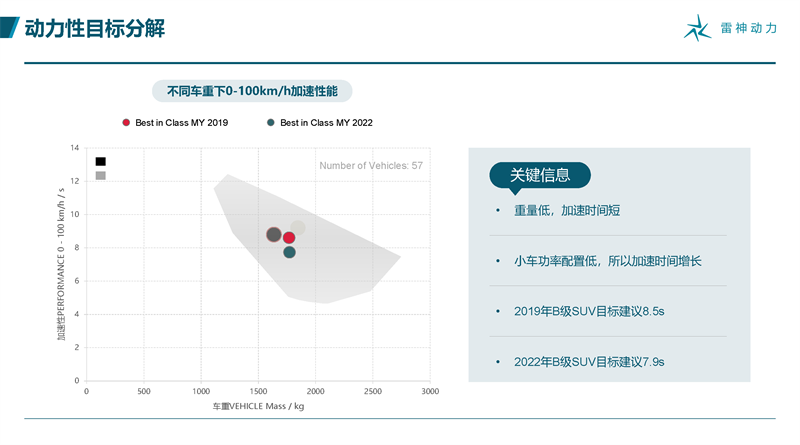Select the slide title 动力性目标分解
This screenshot has height=445, width=800.
tap(95, 28)
